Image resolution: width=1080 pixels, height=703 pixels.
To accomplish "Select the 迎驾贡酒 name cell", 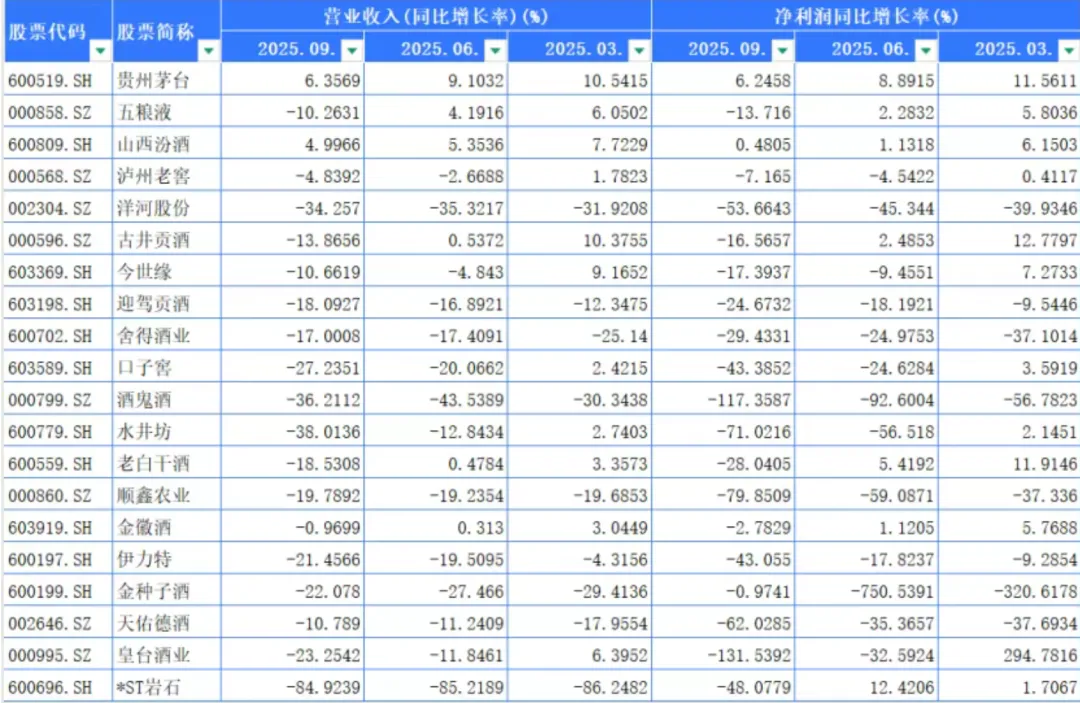I will point(167,304).
